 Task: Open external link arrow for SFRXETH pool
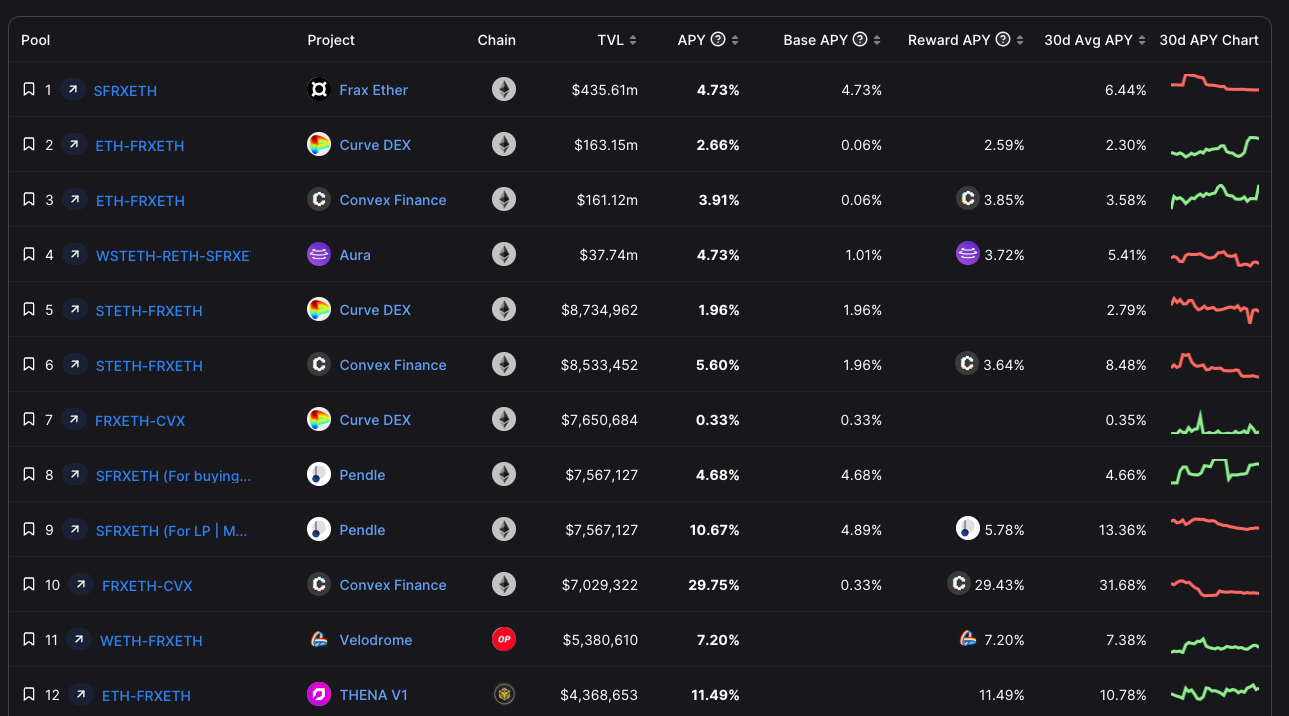73,90
